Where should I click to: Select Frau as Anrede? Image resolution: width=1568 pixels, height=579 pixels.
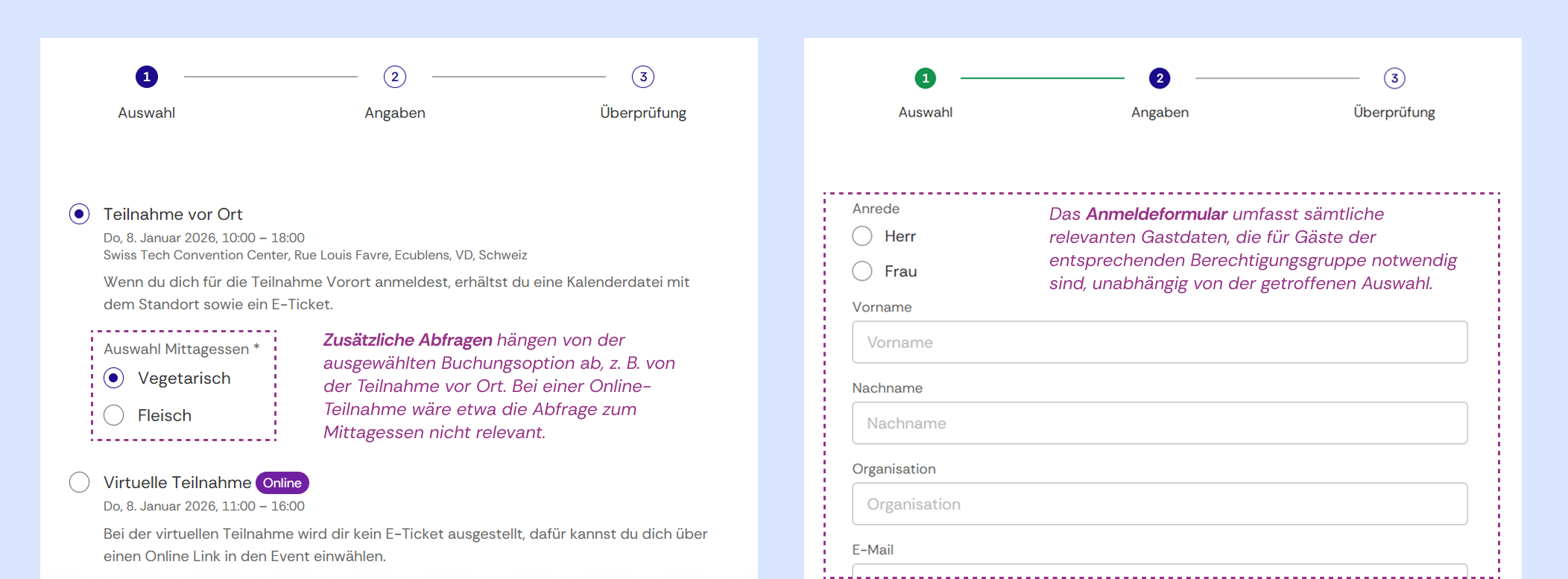[x=862, y=270]
